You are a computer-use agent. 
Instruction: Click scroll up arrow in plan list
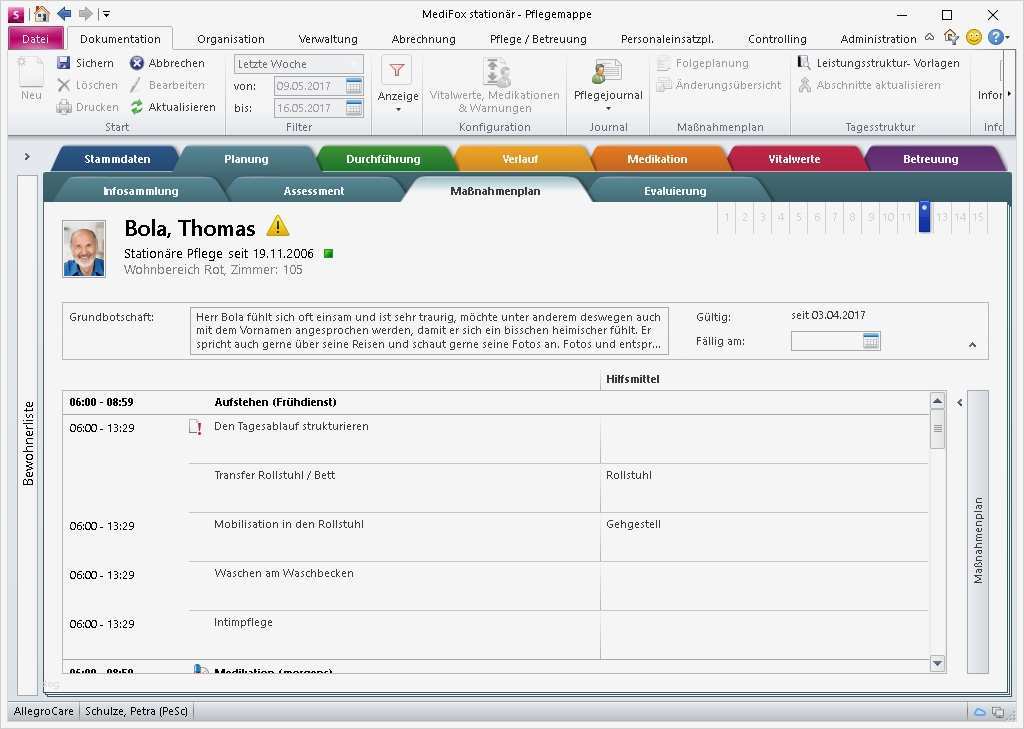coord(937,400)
